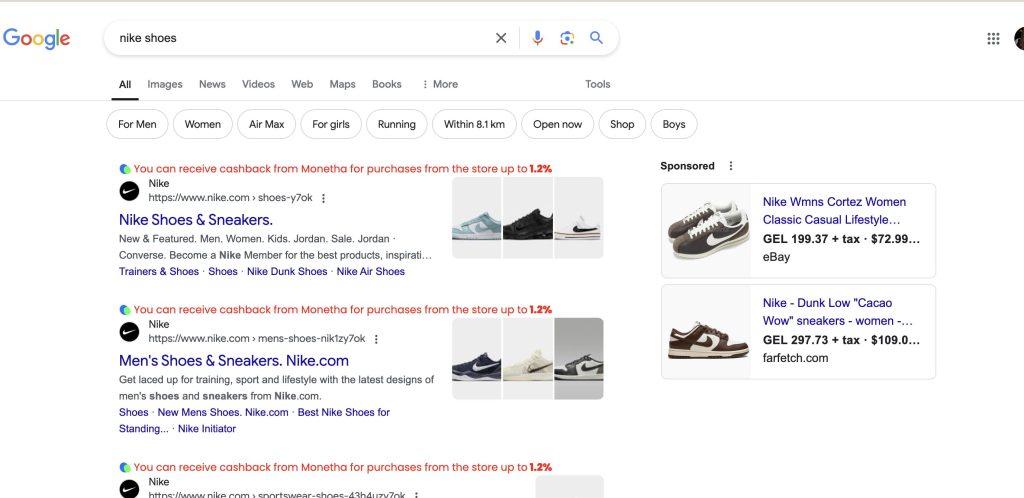Viewport: 1024px width, 498px height.
Task: Start voice search with microphone icon
Action: 537,38
